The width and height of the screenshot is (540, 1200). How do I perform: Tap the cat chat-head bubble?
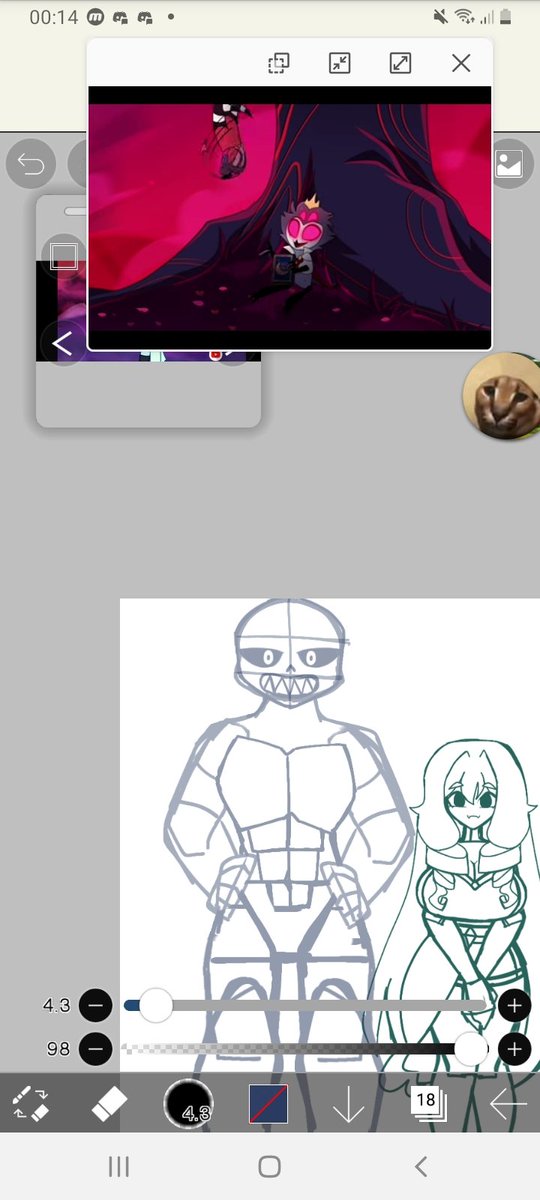click(x=502, y=396)
